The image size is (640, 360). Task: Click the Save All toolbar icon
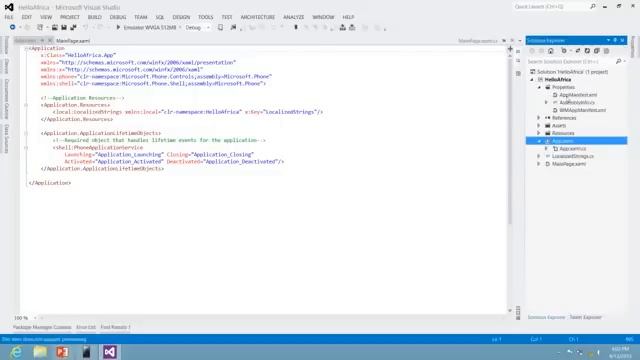click(x=73, y=27)
